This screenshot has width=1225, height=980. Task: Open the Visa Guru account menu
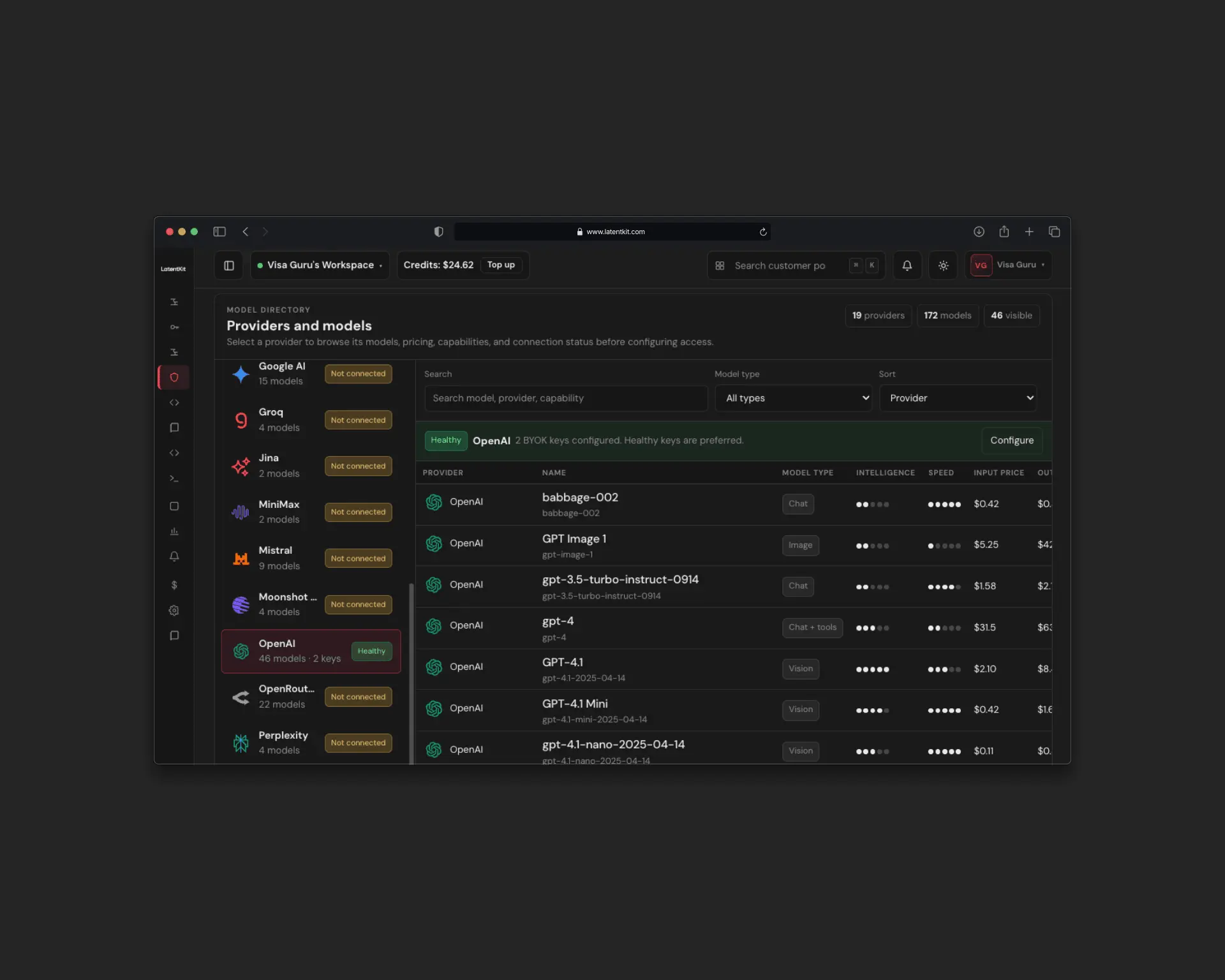[x=1009, y=265]
